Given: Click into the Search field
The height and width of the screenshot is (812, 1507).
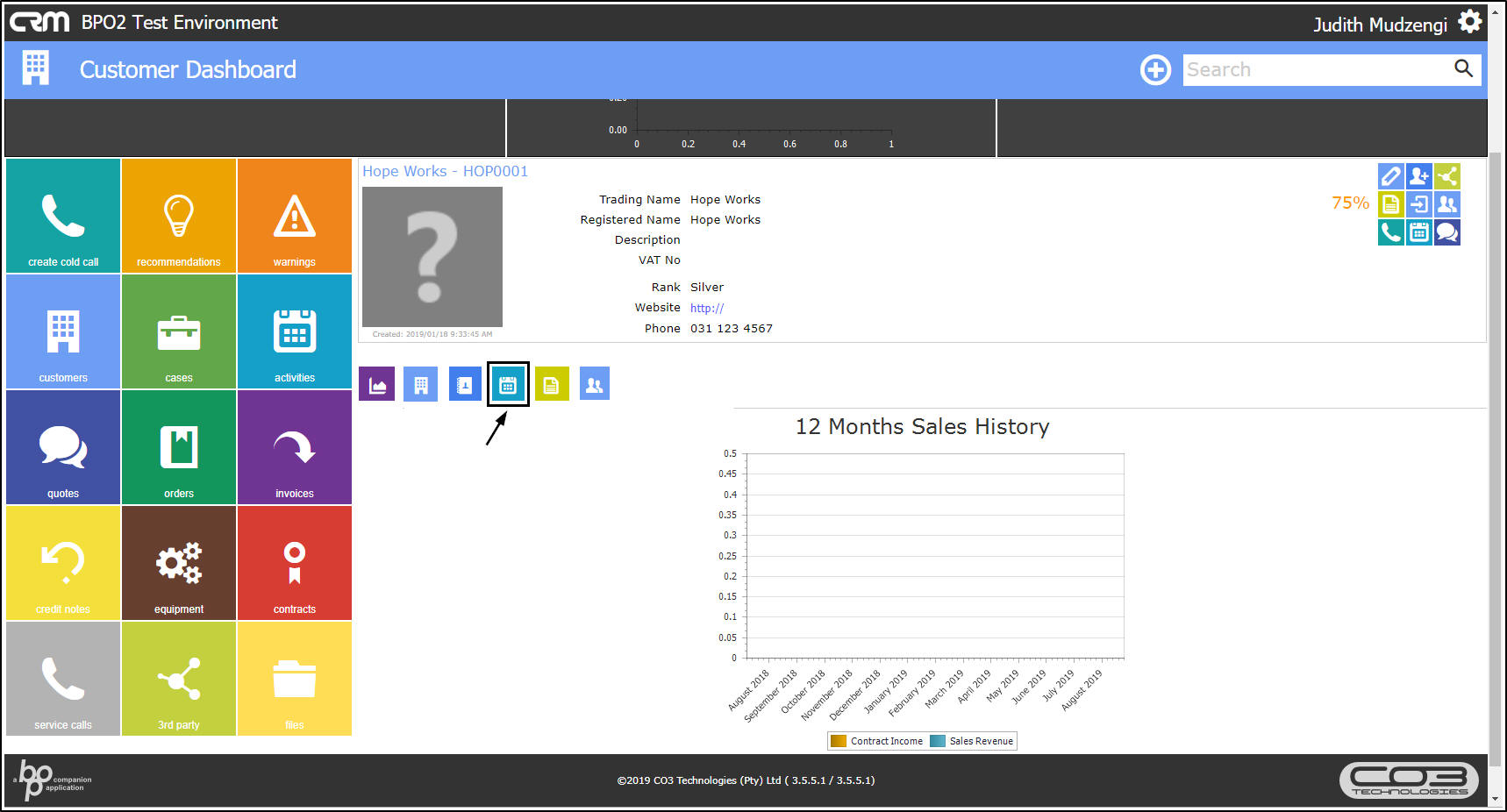Looking at the screenshot, I should point(1316,69).
